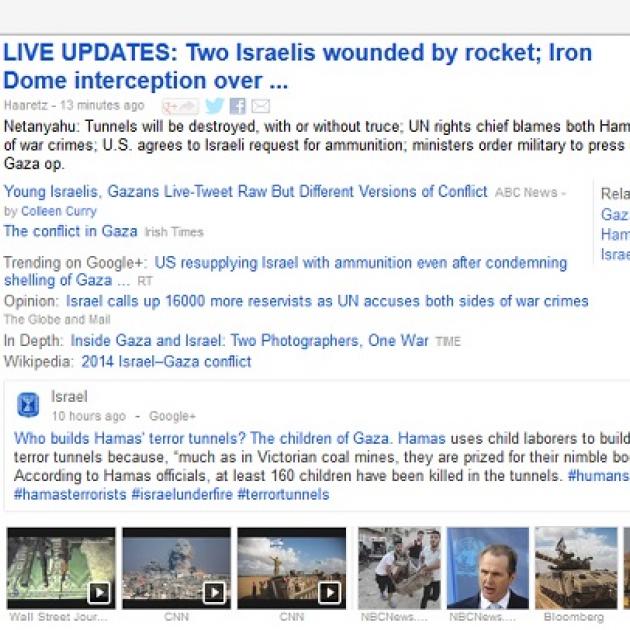The image size is (630, 630).
Task: Open US resupplying Israel with ammunition story
Action: [x=285, y=272]
